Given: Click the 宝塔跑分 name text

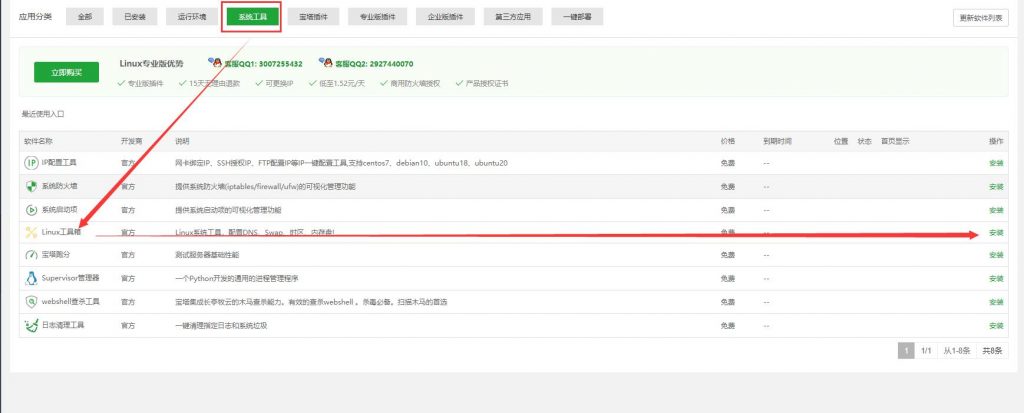Looking at the screenshot, I should 56,254.
